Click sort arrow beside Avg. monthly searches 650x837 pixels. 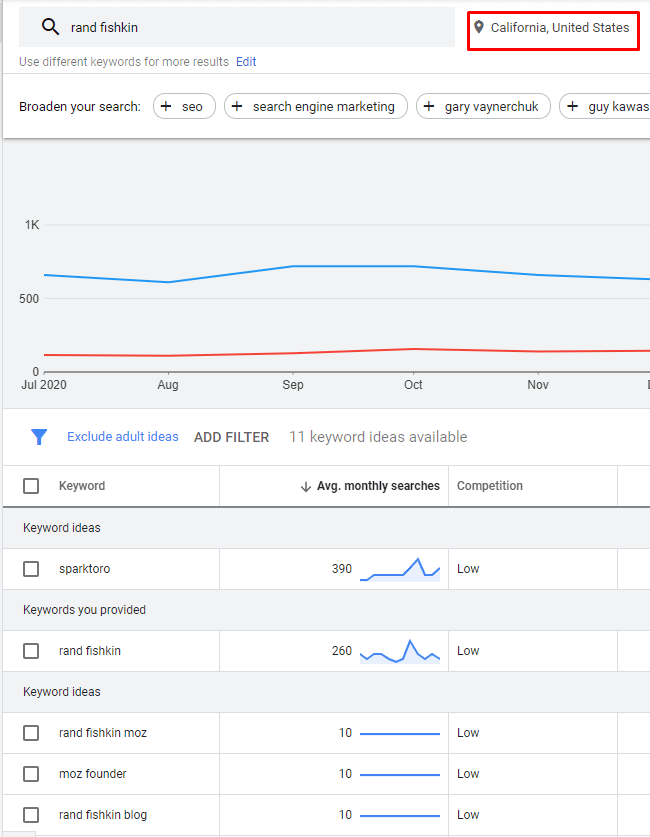(x=306, y=486)
